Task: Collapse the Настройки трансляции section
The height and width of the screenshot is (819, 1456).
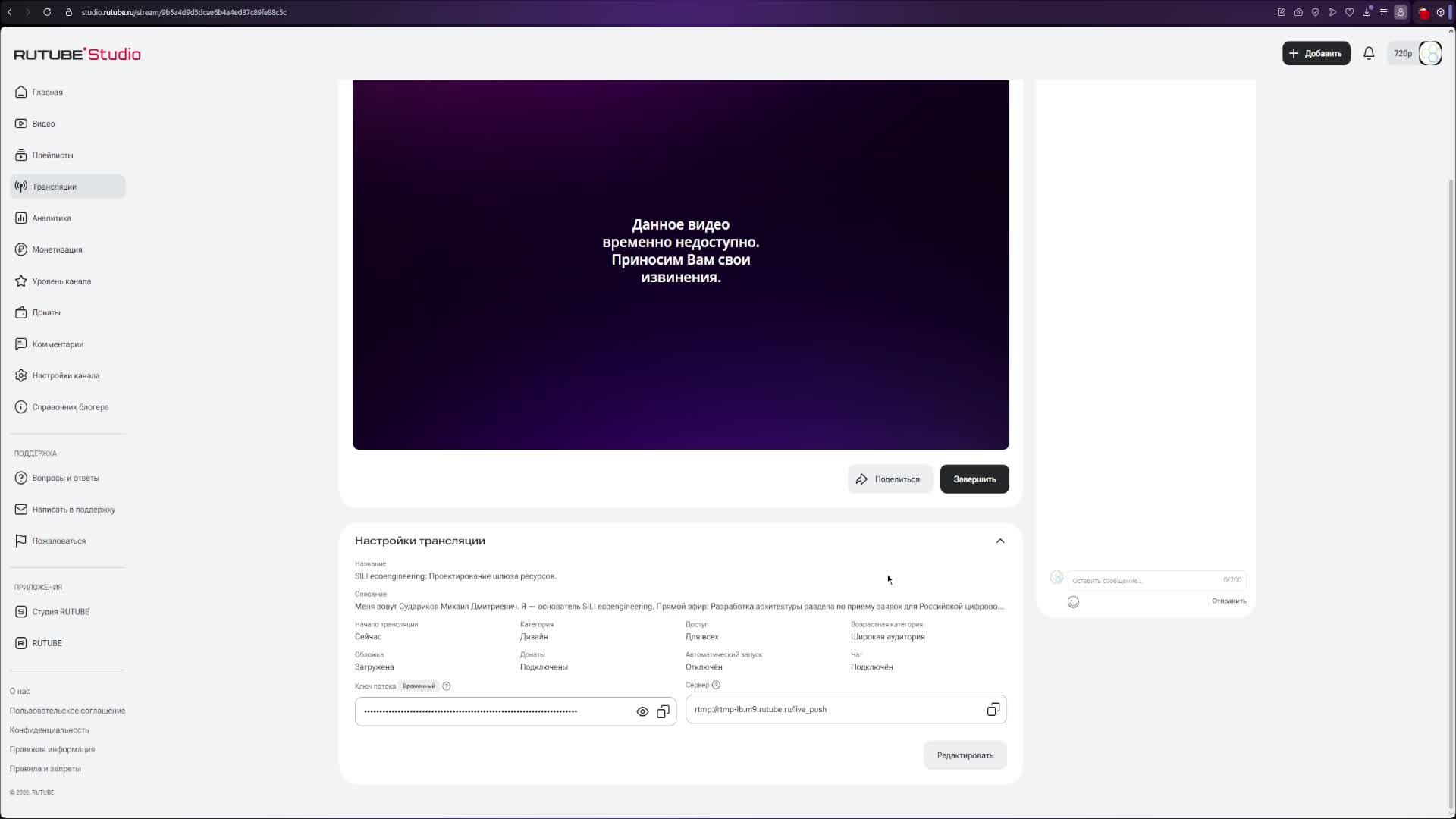Action: tap(1000, 541)
